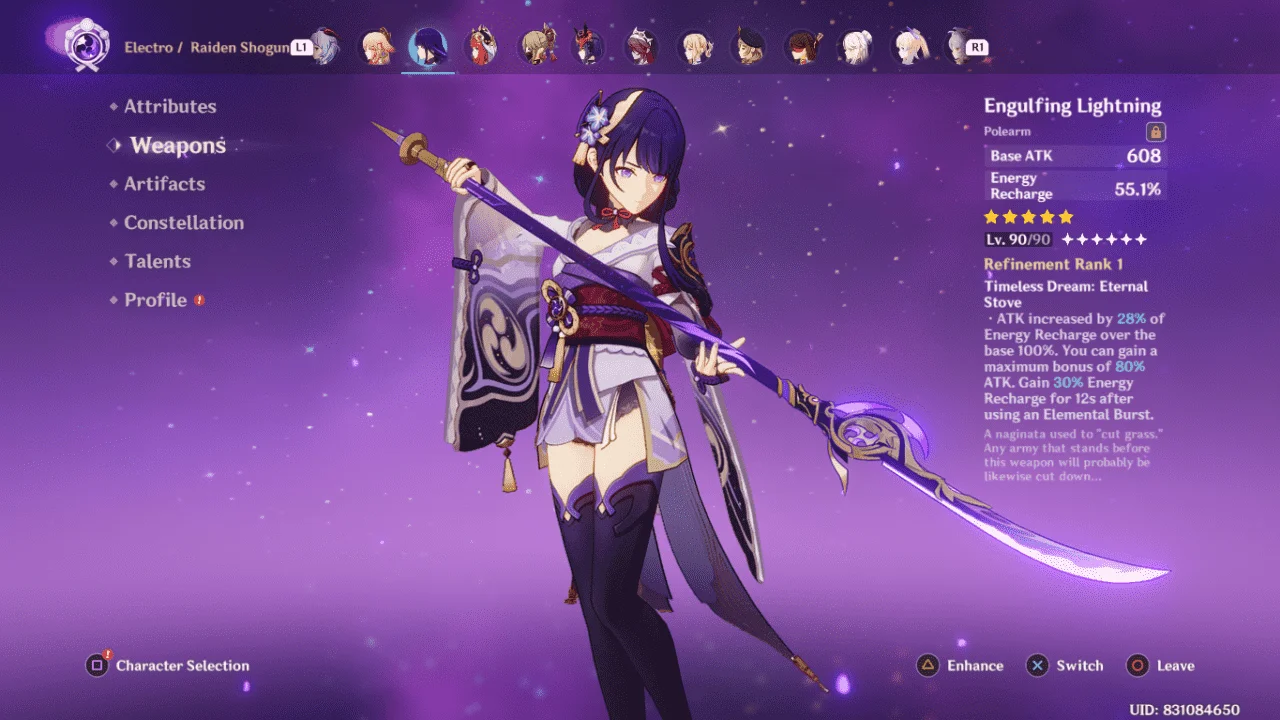Select the tenth portrait in the party row
Screen dimensions: 1280x720
[x=801, y=46]
